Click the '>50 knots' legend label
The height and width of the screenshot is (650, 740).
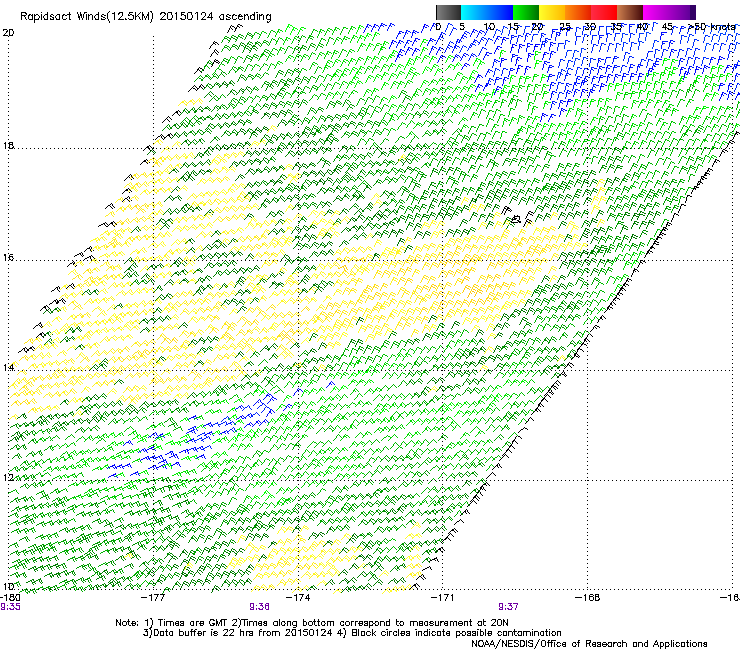coord(712,27)
